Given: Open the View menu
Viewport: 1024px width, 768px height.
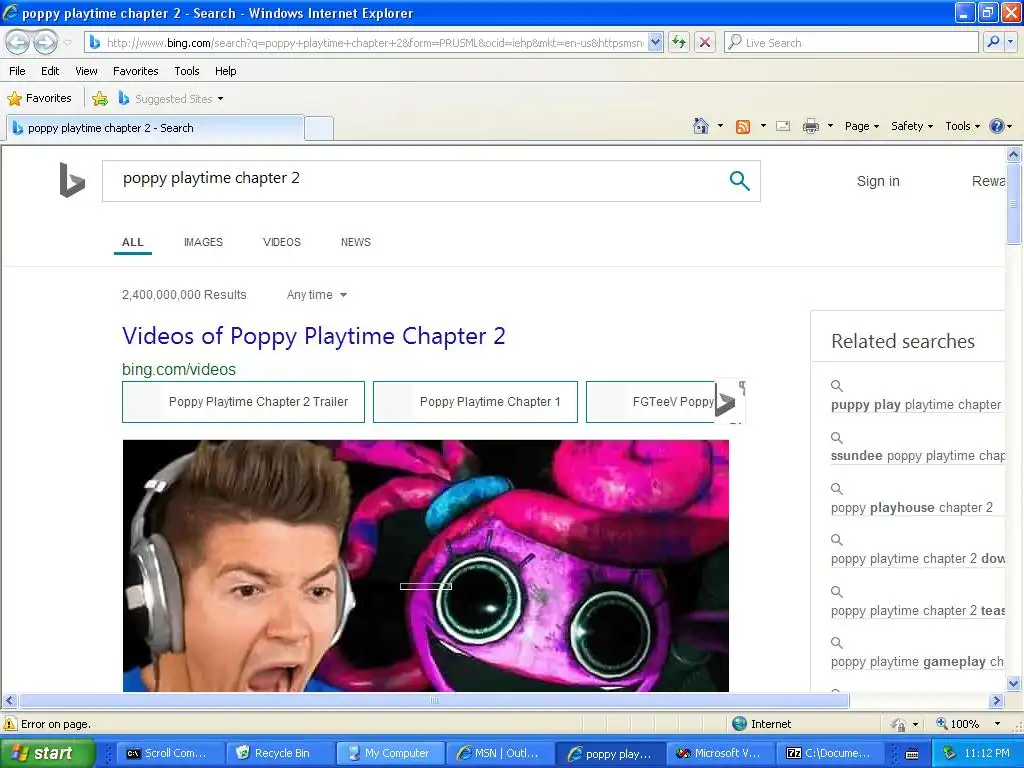Looking at the screenshot, I should click(86, 71).
